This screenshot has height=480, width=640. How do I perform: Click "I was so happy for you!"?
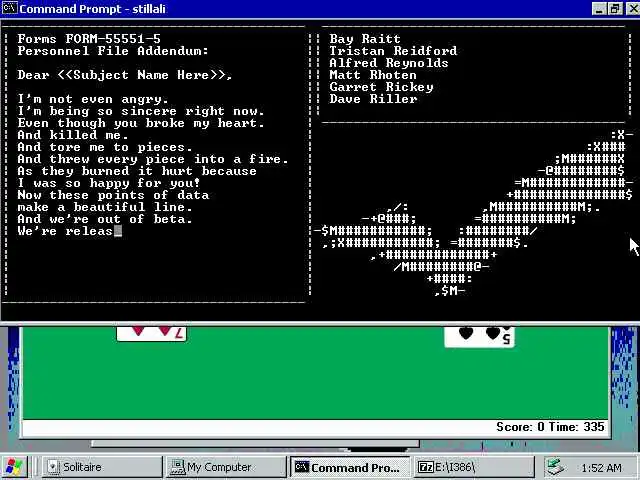tap(109, 183)
